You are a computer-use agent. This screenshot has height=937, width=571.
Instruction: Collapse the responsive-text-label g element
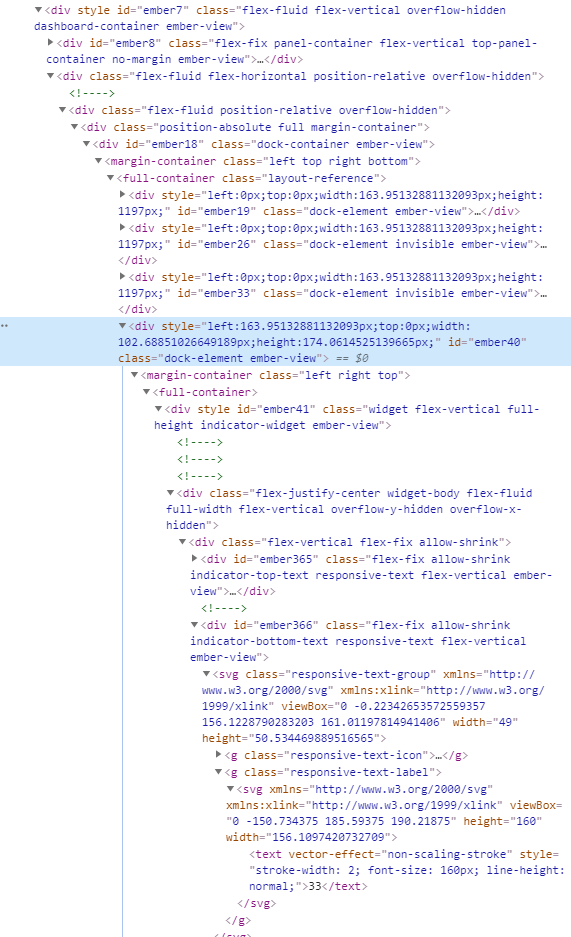pos(218,772)
